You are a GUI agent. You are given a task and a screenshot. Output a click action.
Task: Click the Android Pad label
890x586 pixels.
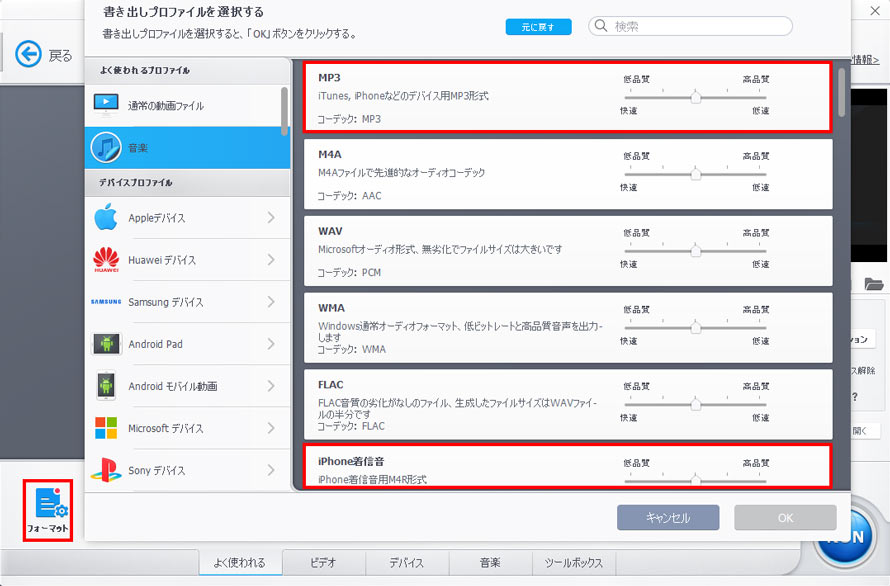(x=156, y=344)
